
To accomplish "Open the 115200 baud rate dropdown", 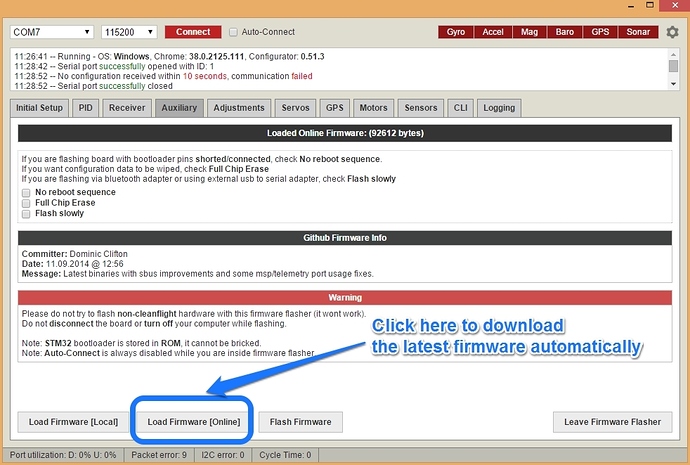I will pos(129,32).
